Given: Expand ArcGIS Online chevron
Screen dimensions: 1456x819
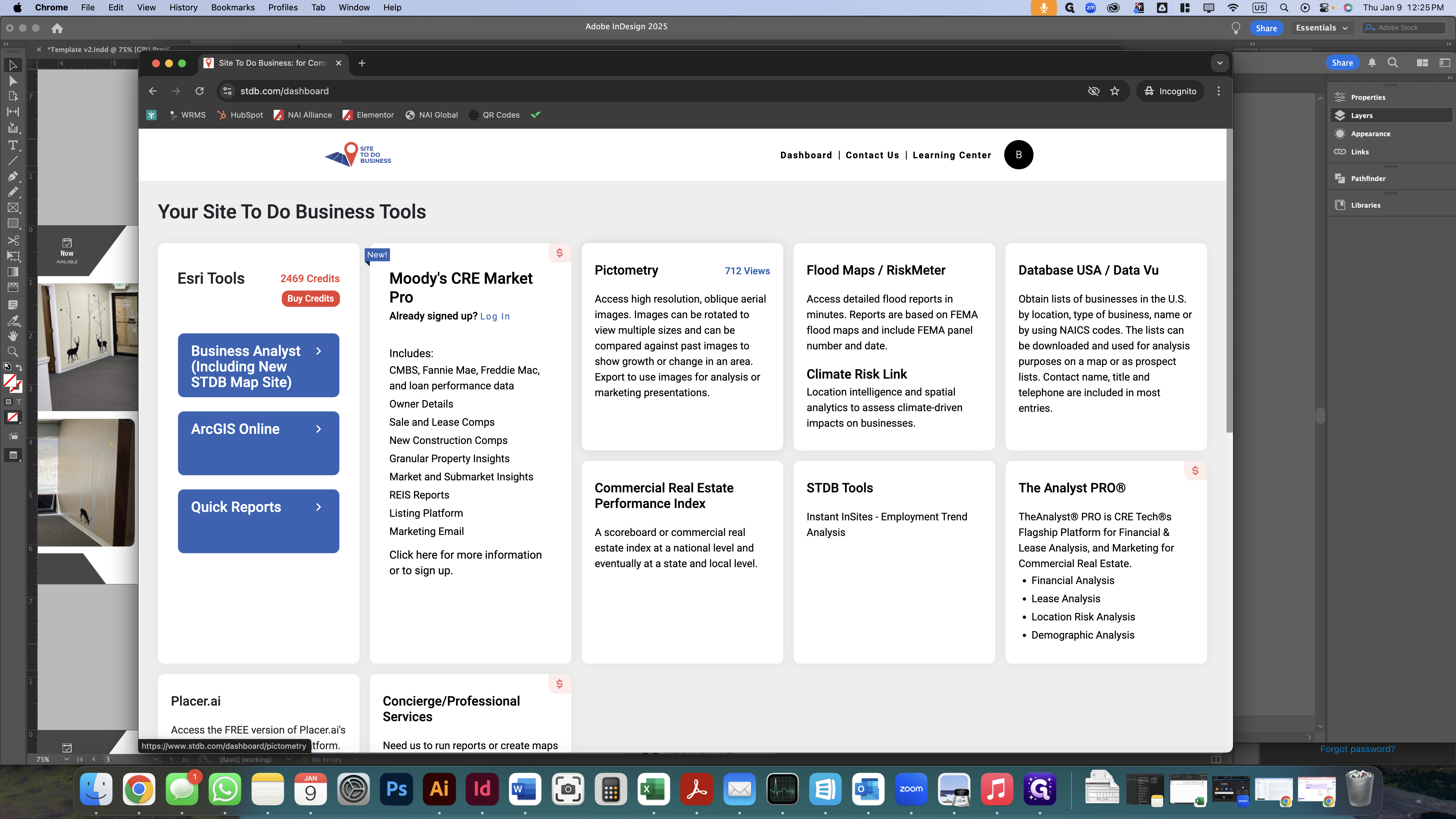Looking at the screenshot, I should point(319,429).
